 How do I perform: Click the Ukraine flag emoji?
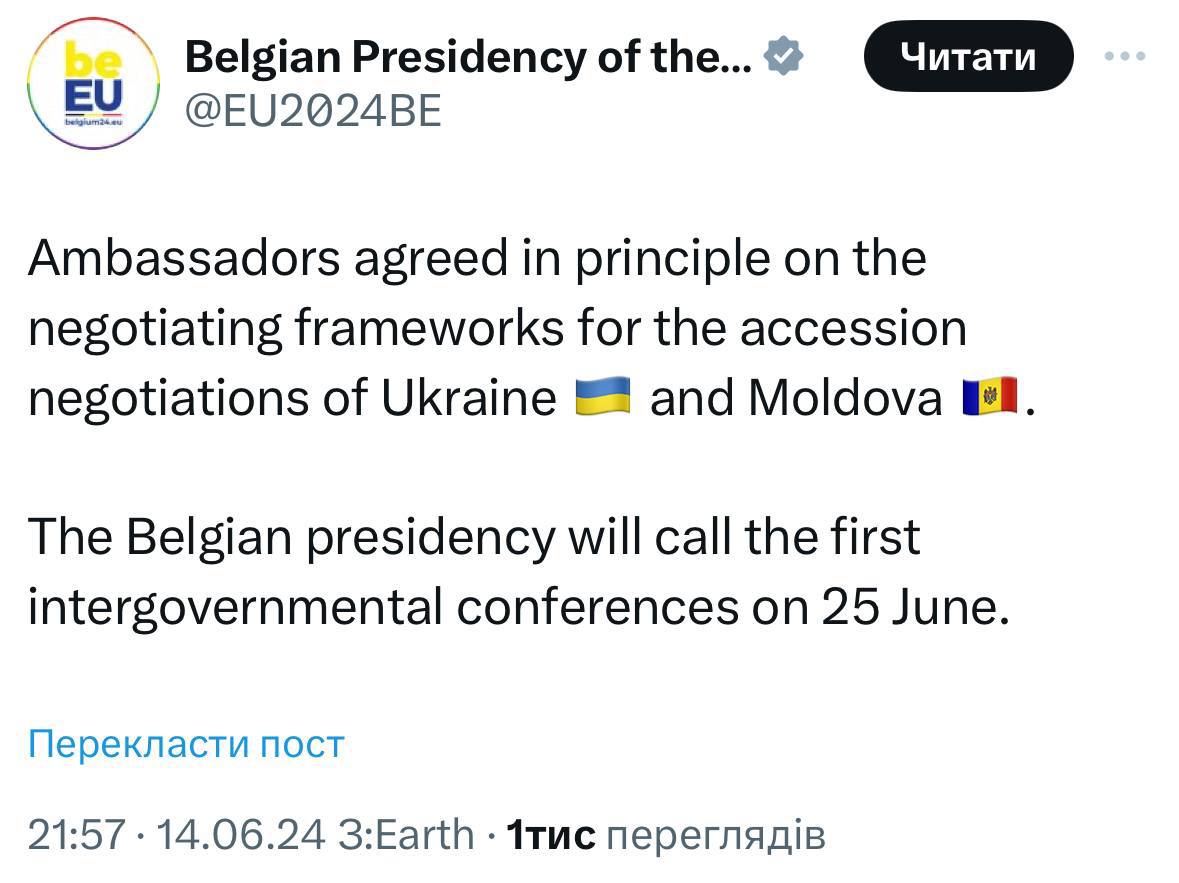click(x=603, y=398)
